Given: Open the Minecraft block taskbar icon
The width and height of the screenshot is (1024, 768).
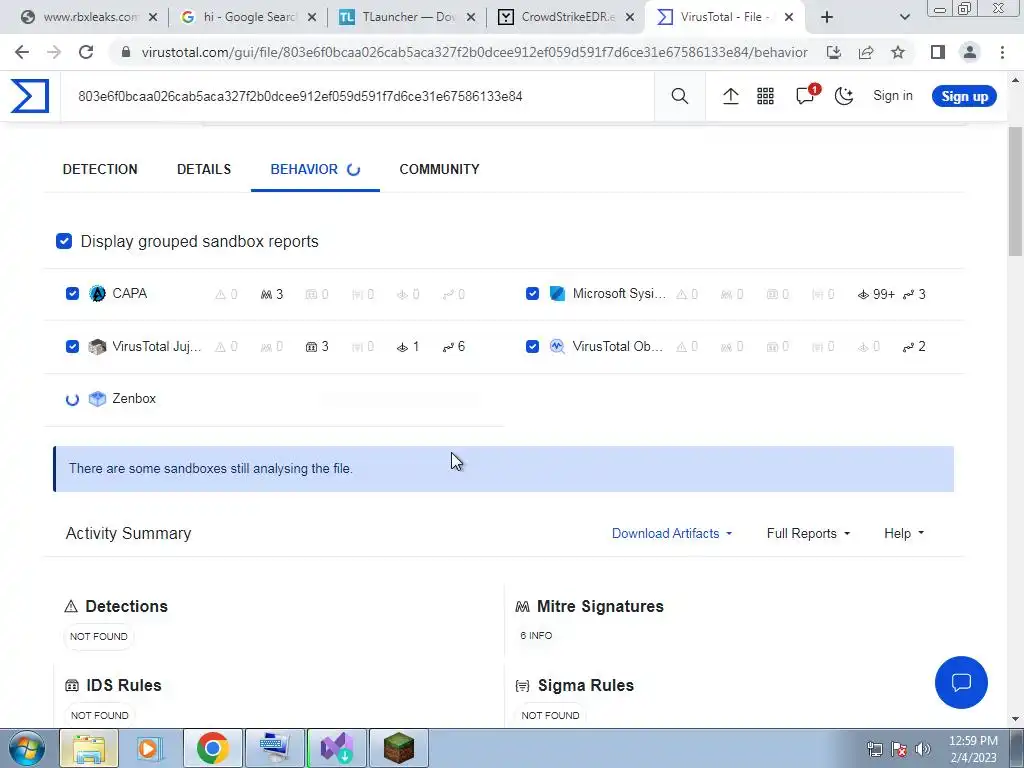Looking at the screenshot, I should click(x=399, y=748).
